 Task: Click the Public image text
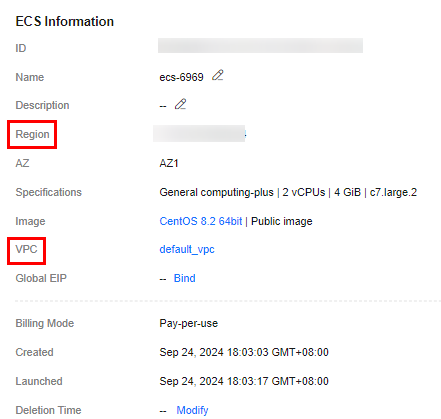point(282,221)
